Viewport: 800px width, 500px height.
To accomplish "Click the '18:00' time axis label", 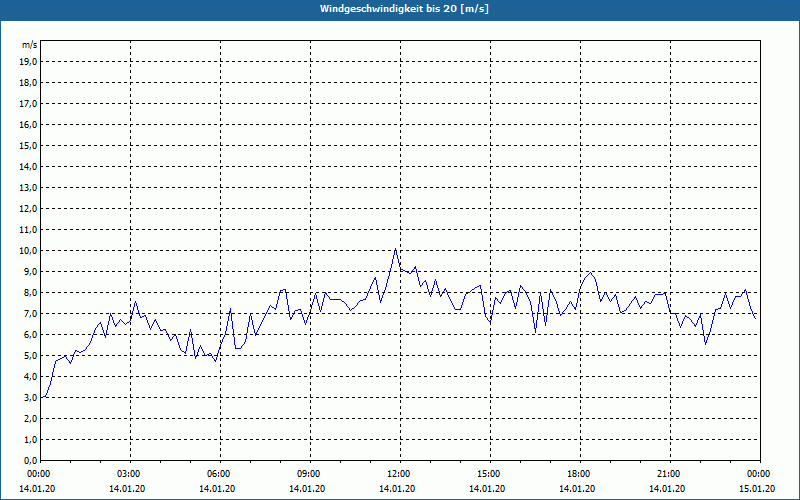I will point(580,474).
